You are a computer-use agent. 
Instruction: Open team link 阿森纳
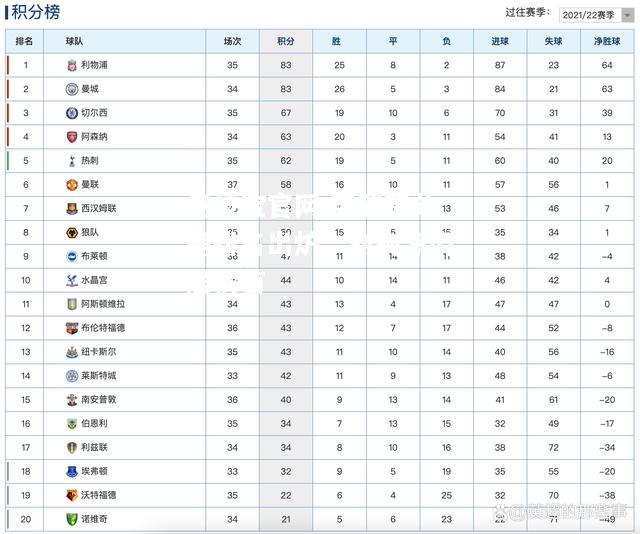94,136
